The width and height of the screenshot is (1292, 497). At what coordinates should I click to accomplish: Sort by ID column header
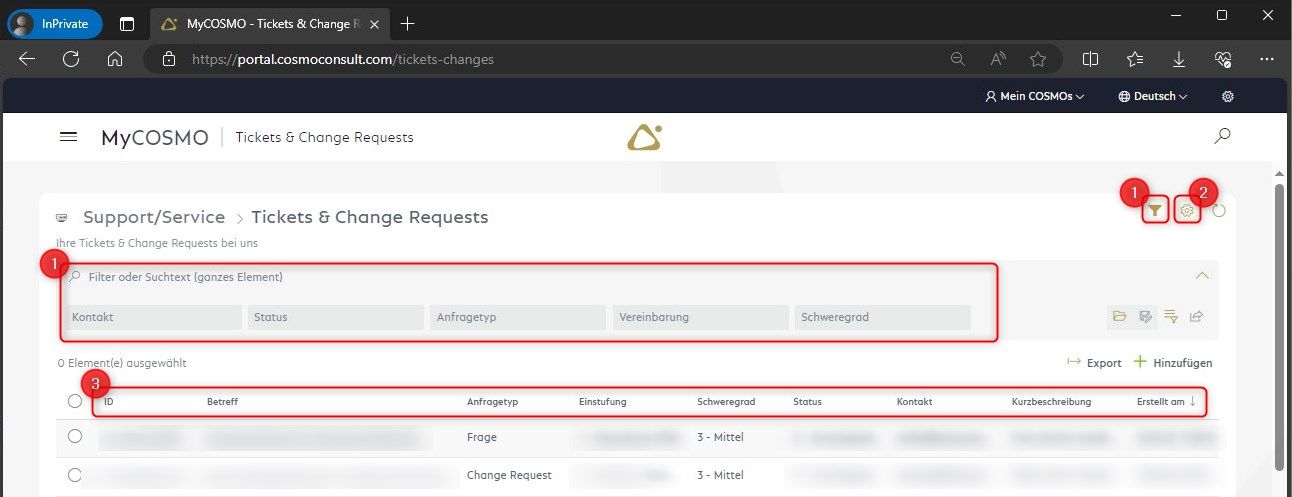(x=109, y=402)
